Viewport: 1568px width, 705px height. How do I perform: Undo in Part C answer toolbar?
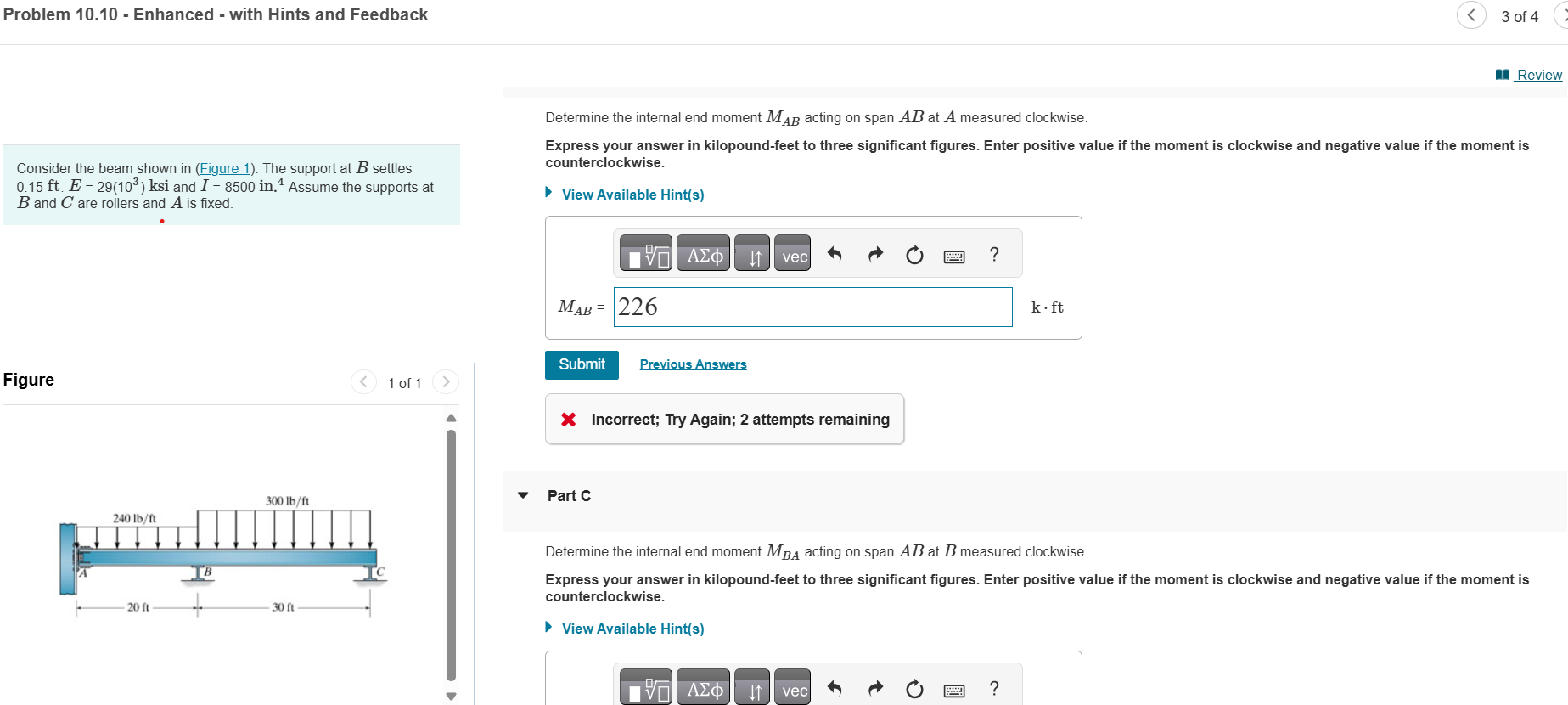[835, 688]
